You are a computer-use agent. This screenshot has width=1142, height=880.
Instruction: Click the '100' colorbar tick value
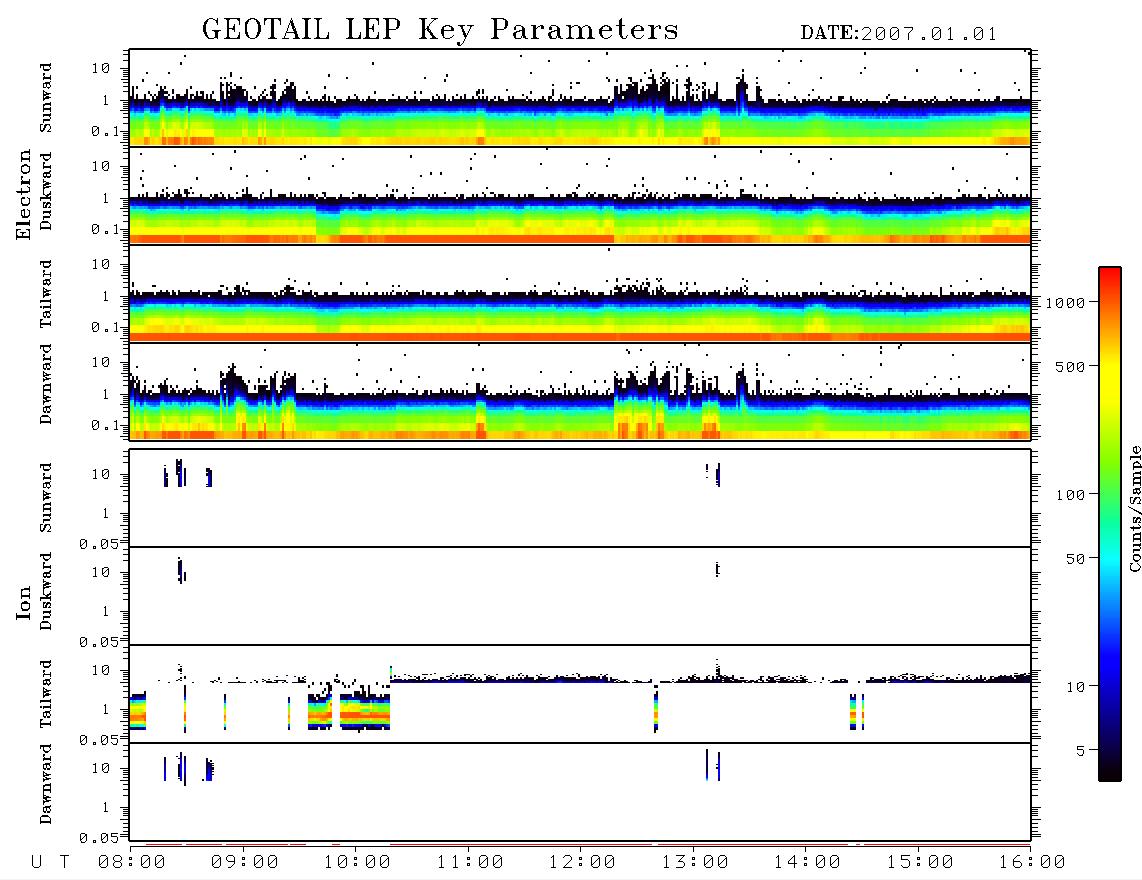1070,495
